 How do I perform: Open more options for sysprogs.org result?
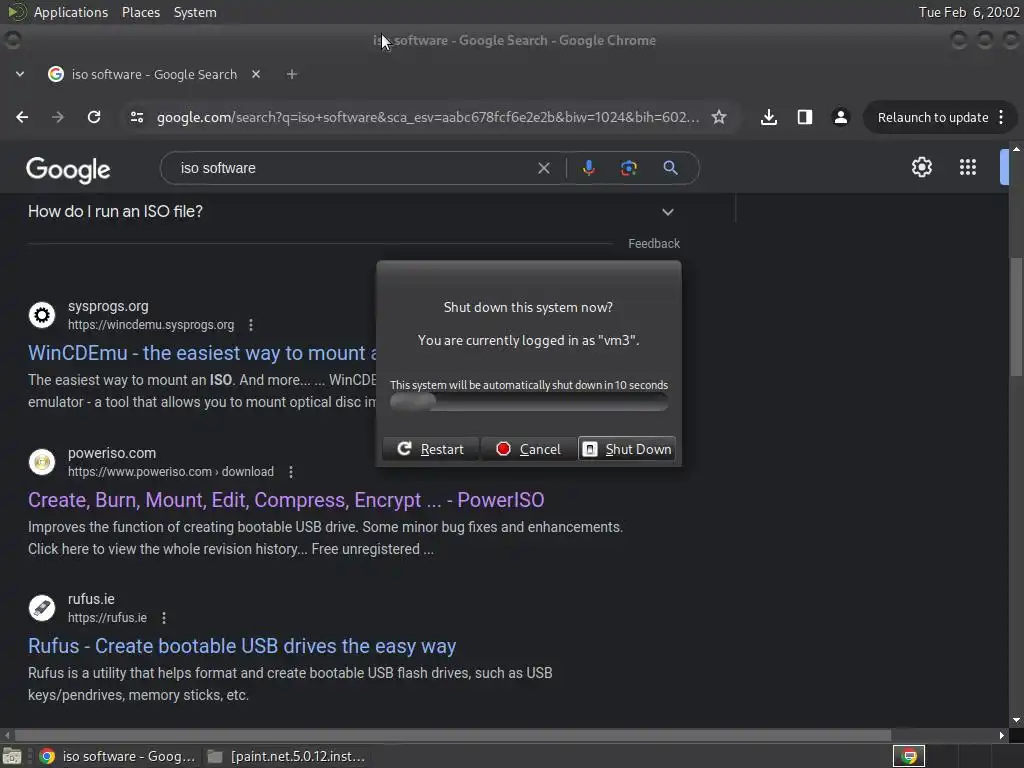tap(251, 325)
